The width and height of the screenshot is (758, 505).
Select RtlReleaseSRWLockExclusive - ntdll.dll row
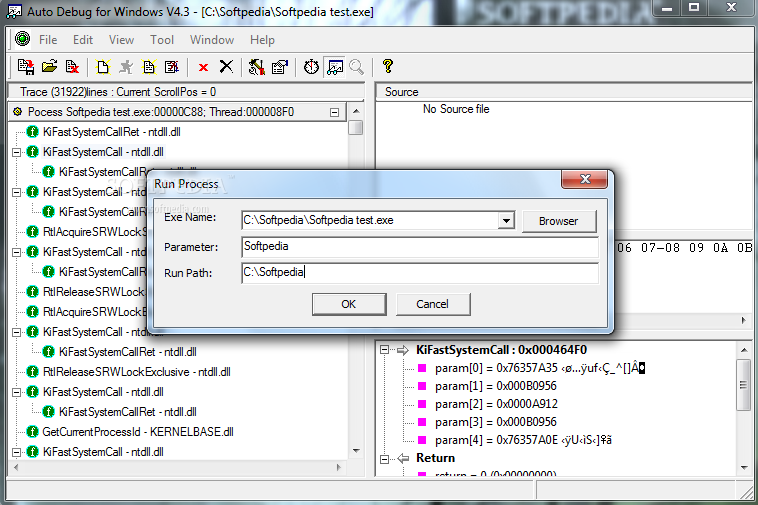(137, 372)
